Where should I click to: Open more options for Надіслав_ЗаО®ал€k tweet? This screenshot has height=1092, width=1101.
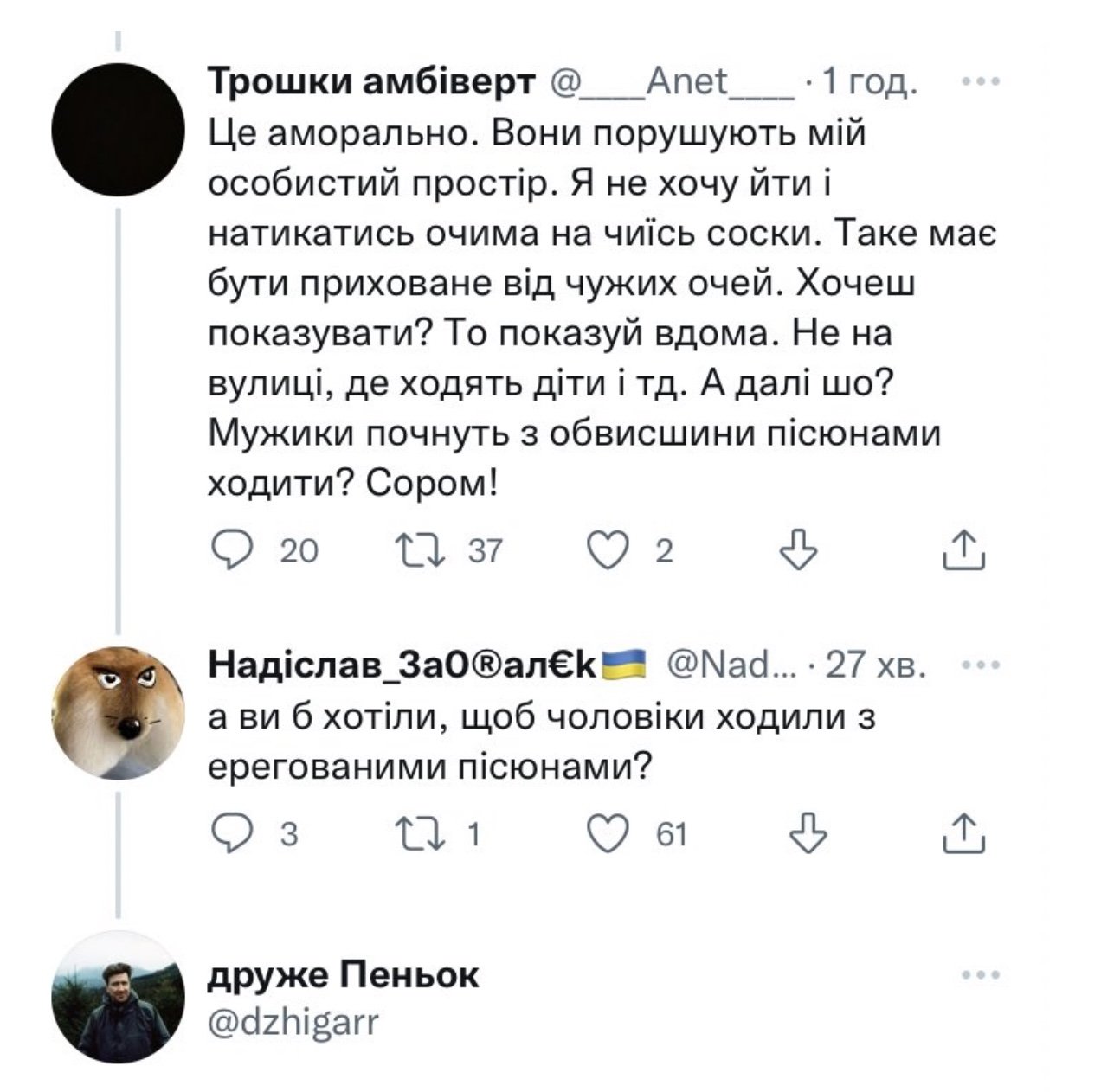click(x=982, y=665)
